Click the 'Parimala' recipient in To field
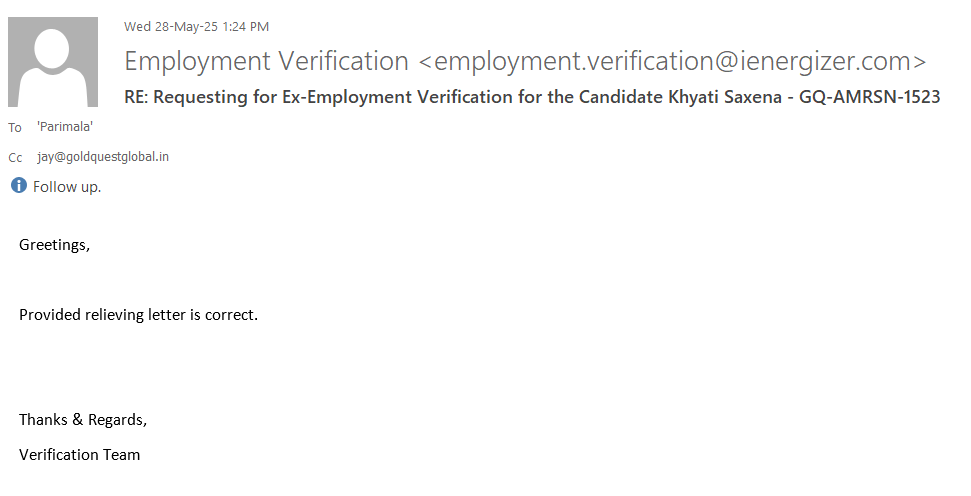This screenshot has width=971, height=496. [x=65, y=126]
